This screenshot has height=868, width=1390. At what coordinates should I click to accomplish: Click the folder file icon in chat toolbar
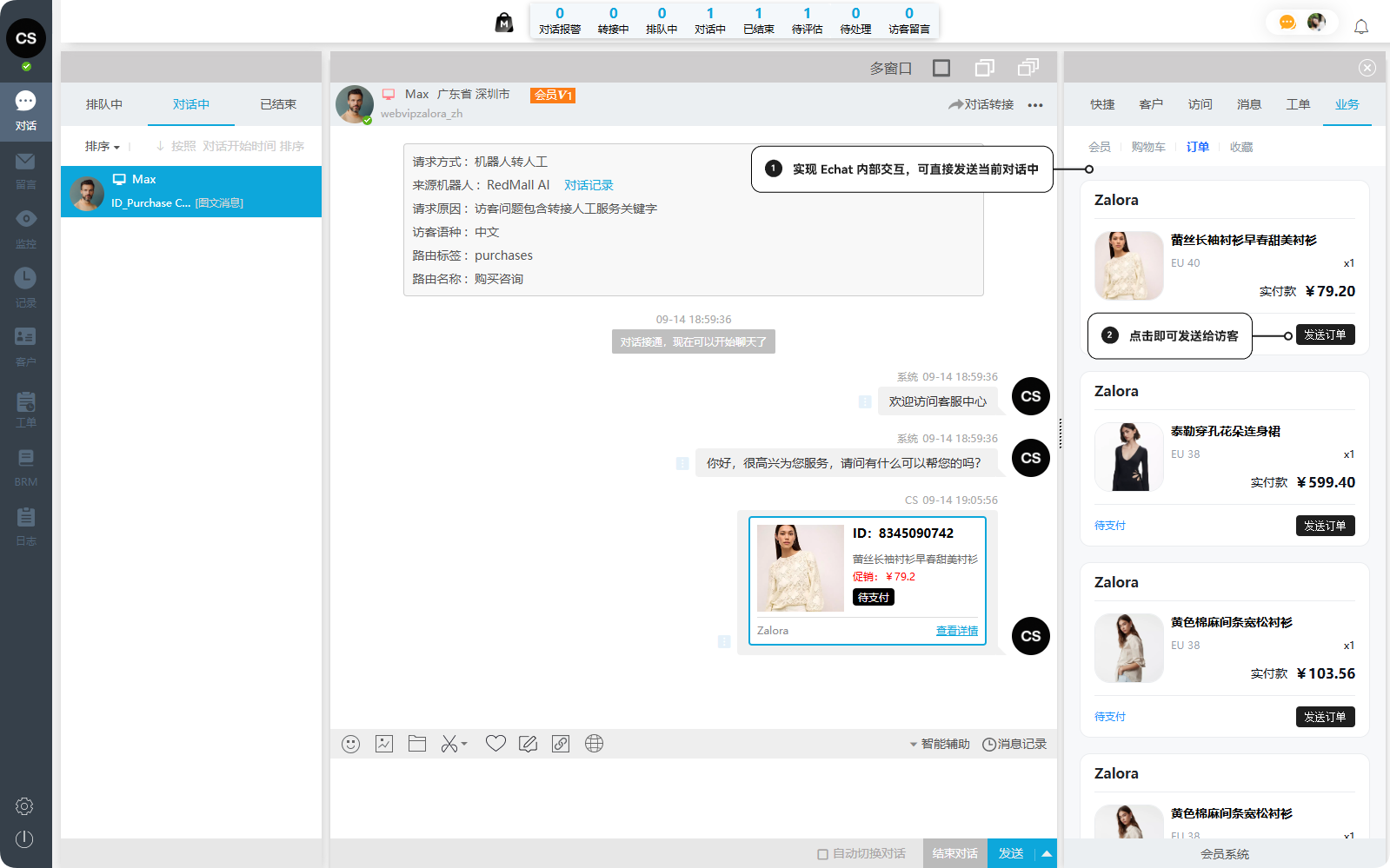[417, 744]
